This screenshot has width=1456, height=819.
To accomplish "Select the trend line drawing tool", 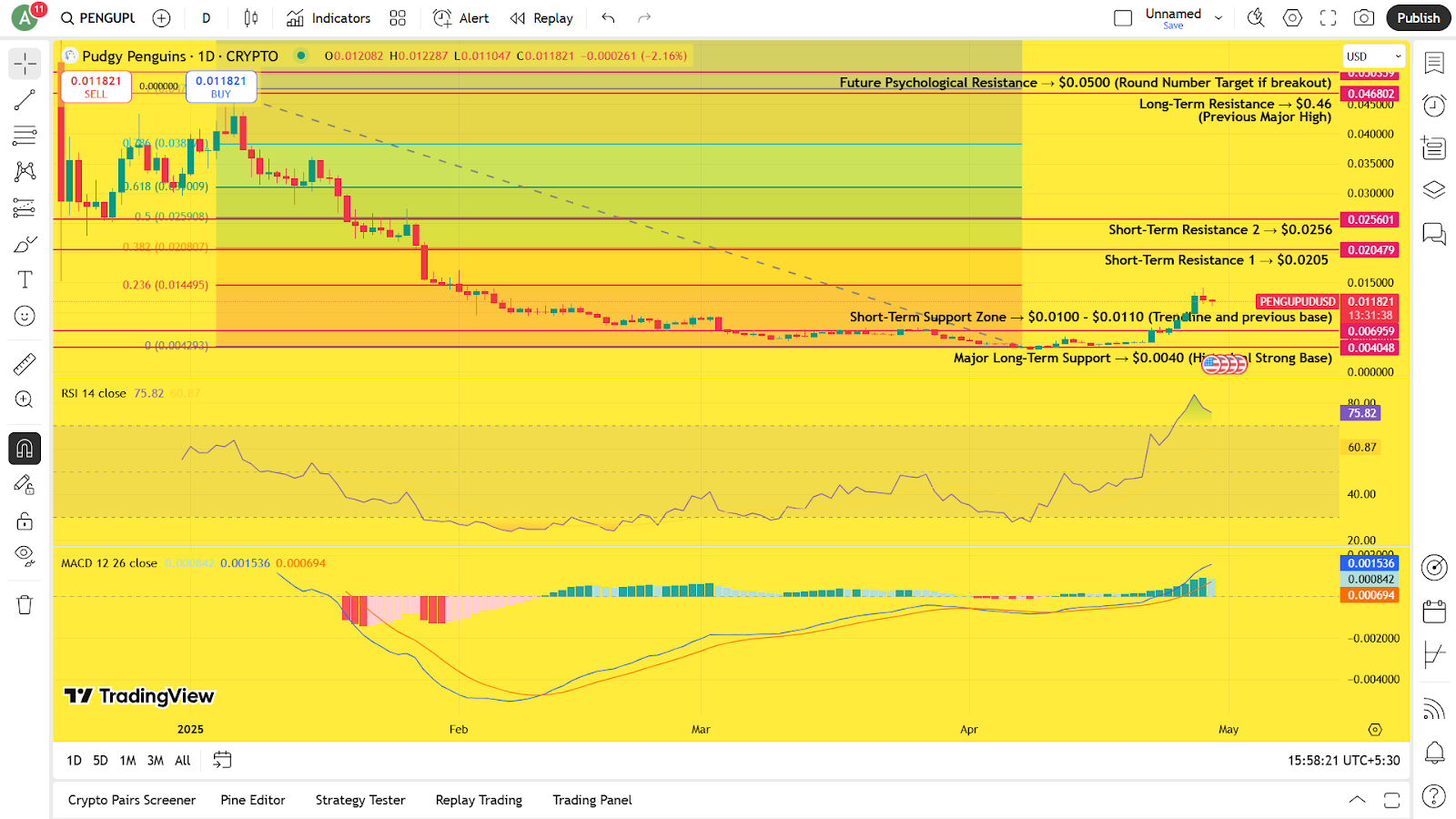I will (25, 100).
